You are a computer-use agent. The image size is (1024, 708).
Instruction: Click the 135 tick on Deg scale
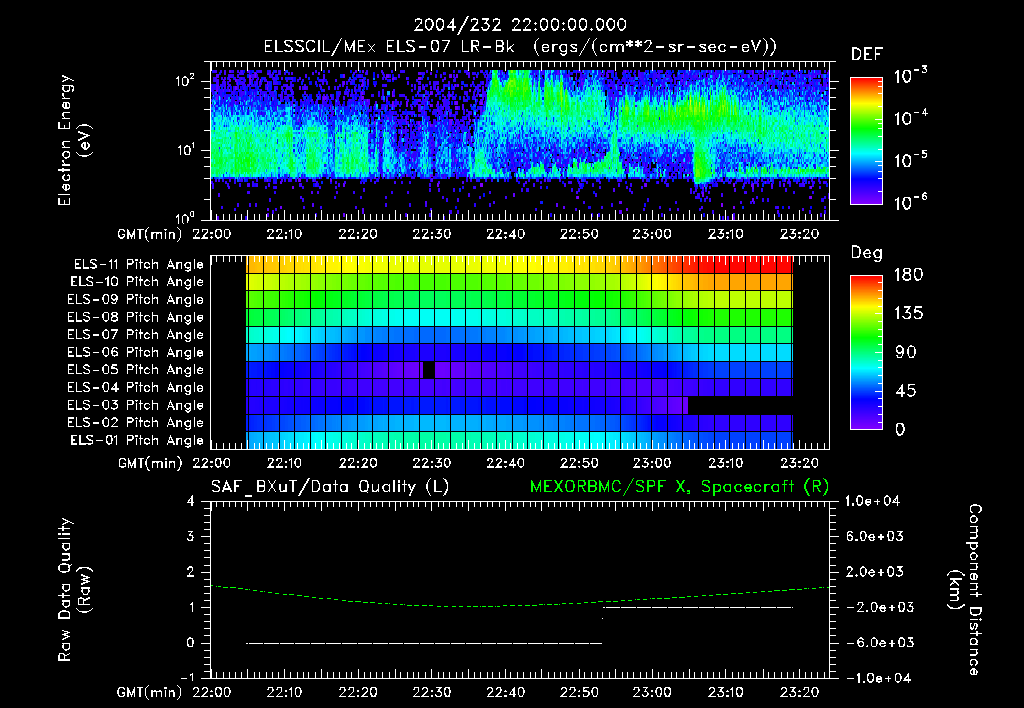coord(908,314)
